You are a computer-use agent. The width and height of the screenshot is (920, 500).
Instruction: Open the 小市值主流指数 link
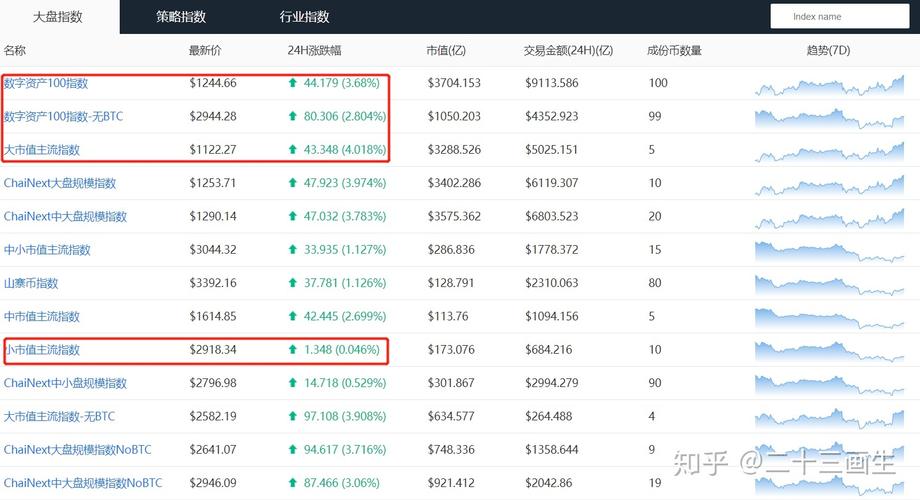(x=42, y=350)
